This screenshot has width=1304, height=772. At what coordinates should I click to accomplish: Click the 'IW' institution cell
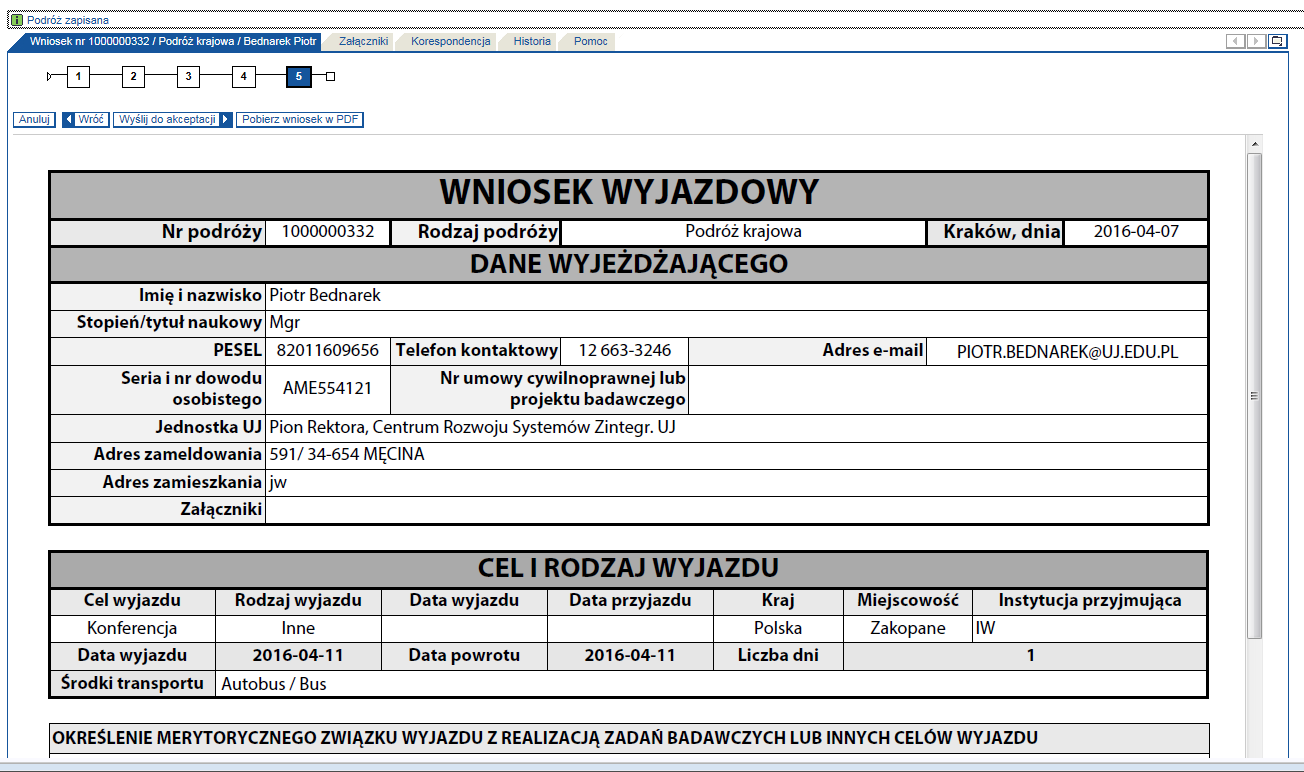[x=1090, y=629]
